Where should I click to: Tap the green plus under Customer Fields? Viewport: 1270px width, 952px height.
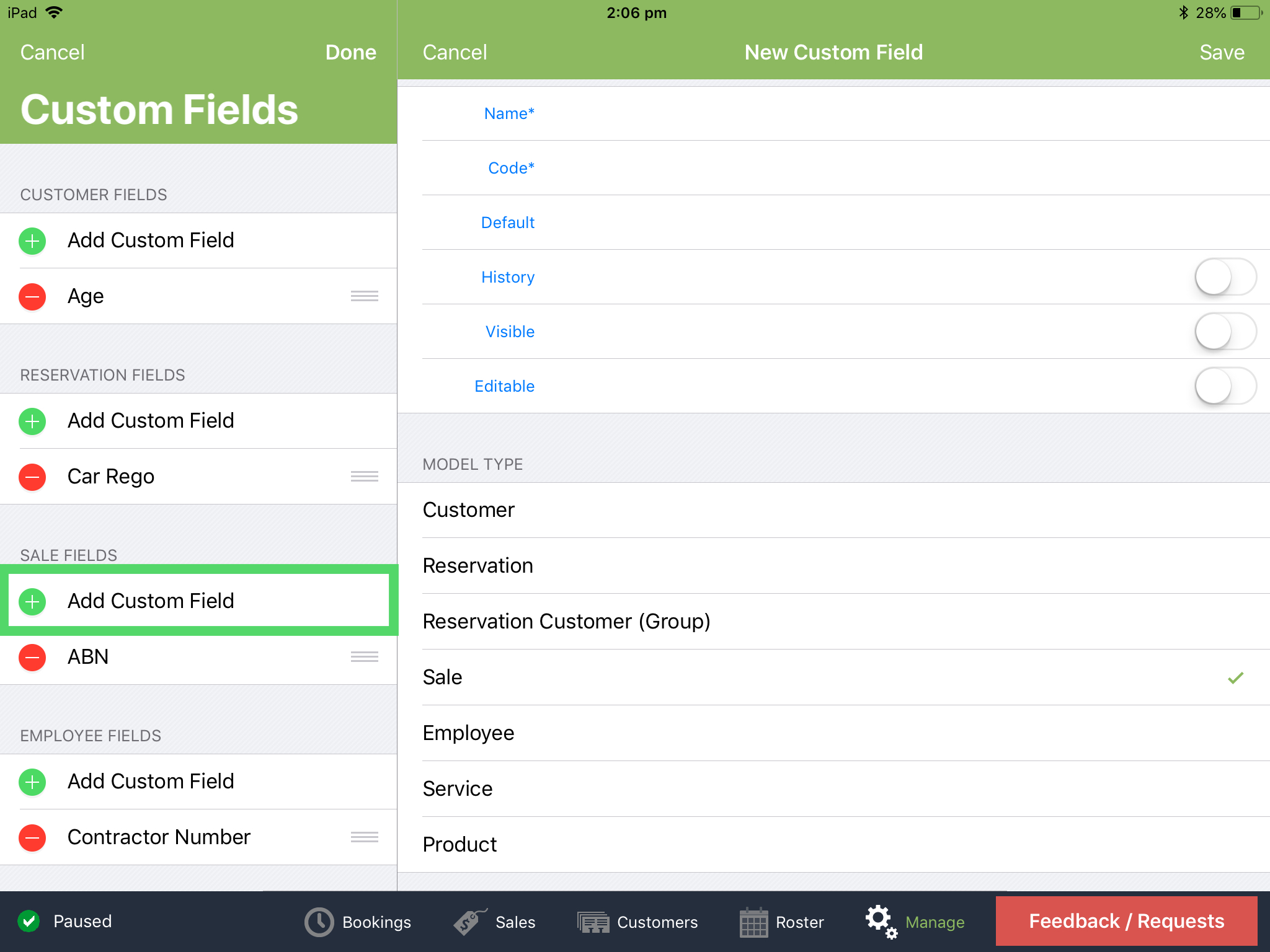pos(32,240)
